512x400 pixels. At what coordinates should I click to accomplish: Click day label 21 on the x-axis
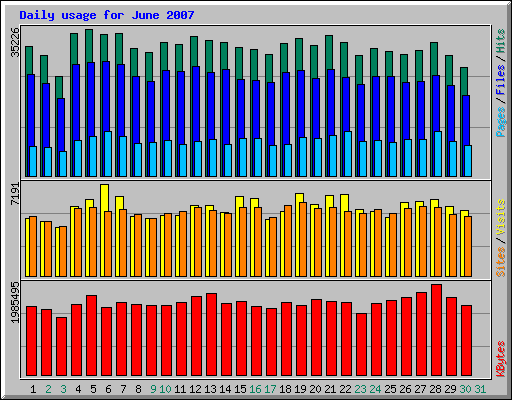330,389
